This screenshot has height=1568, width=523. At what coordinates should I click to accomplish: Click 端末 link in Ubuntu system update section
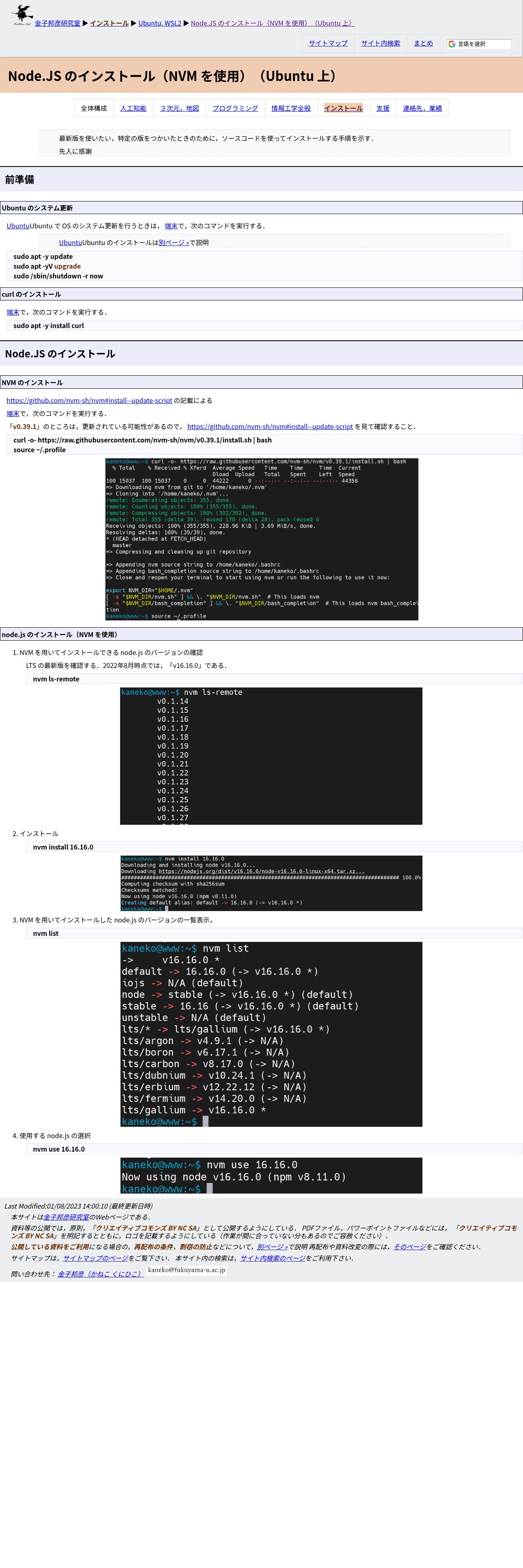(x=171, y=226)
